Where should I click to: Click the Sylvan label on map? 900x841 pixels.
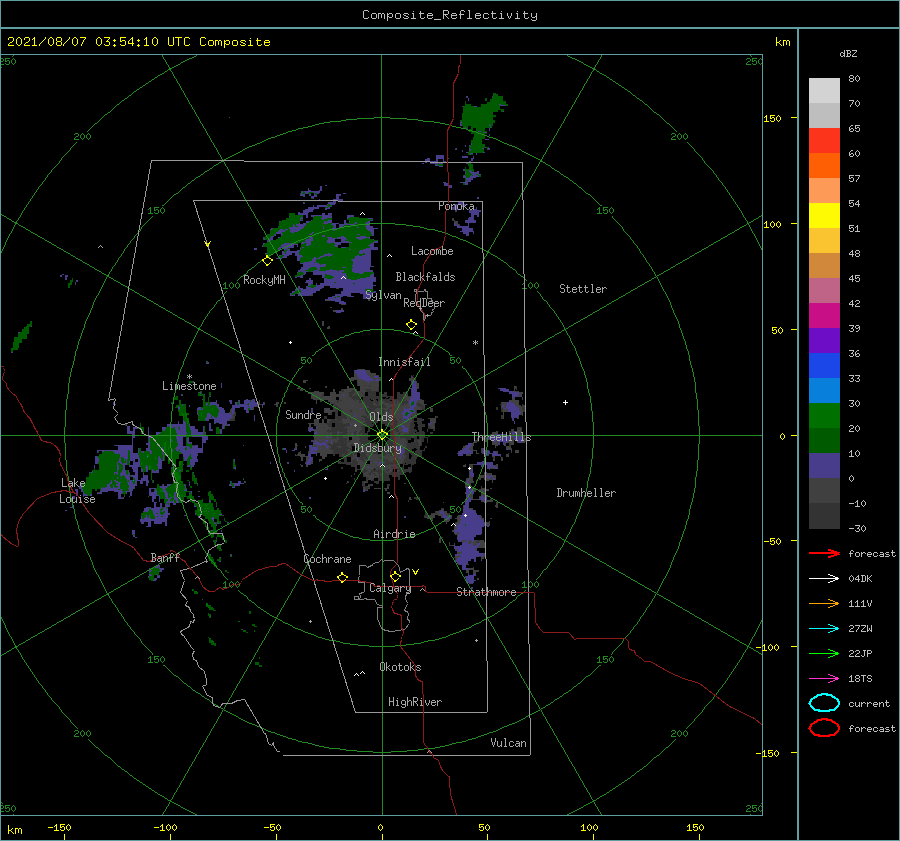(383, 295)
